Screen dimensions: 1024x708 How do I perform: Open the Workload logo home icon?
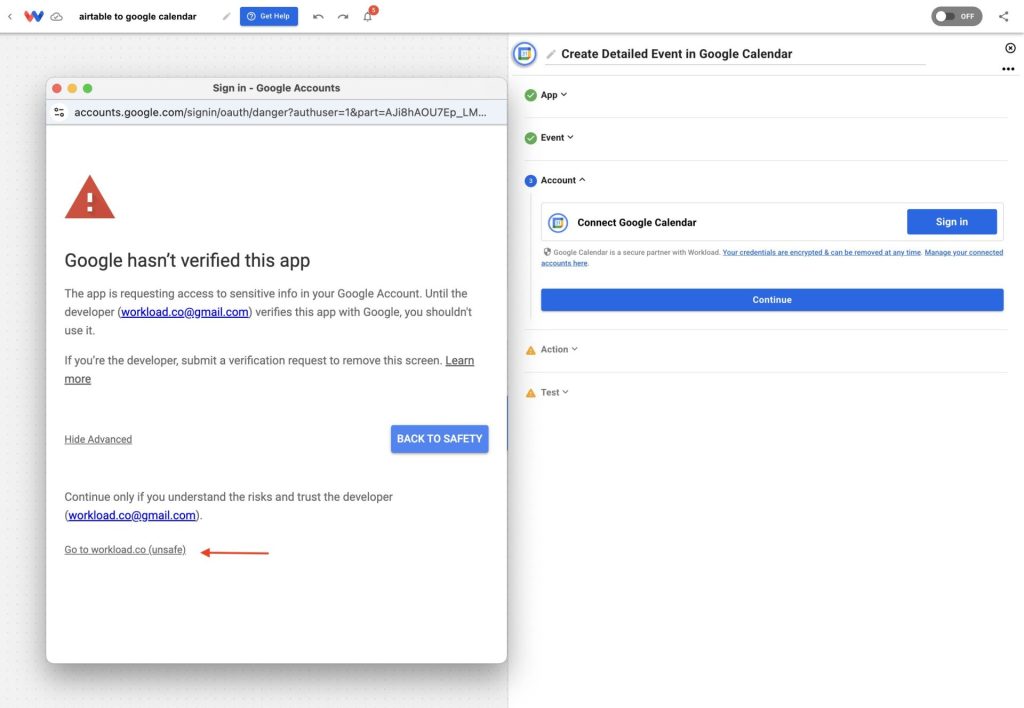point(34,16)
